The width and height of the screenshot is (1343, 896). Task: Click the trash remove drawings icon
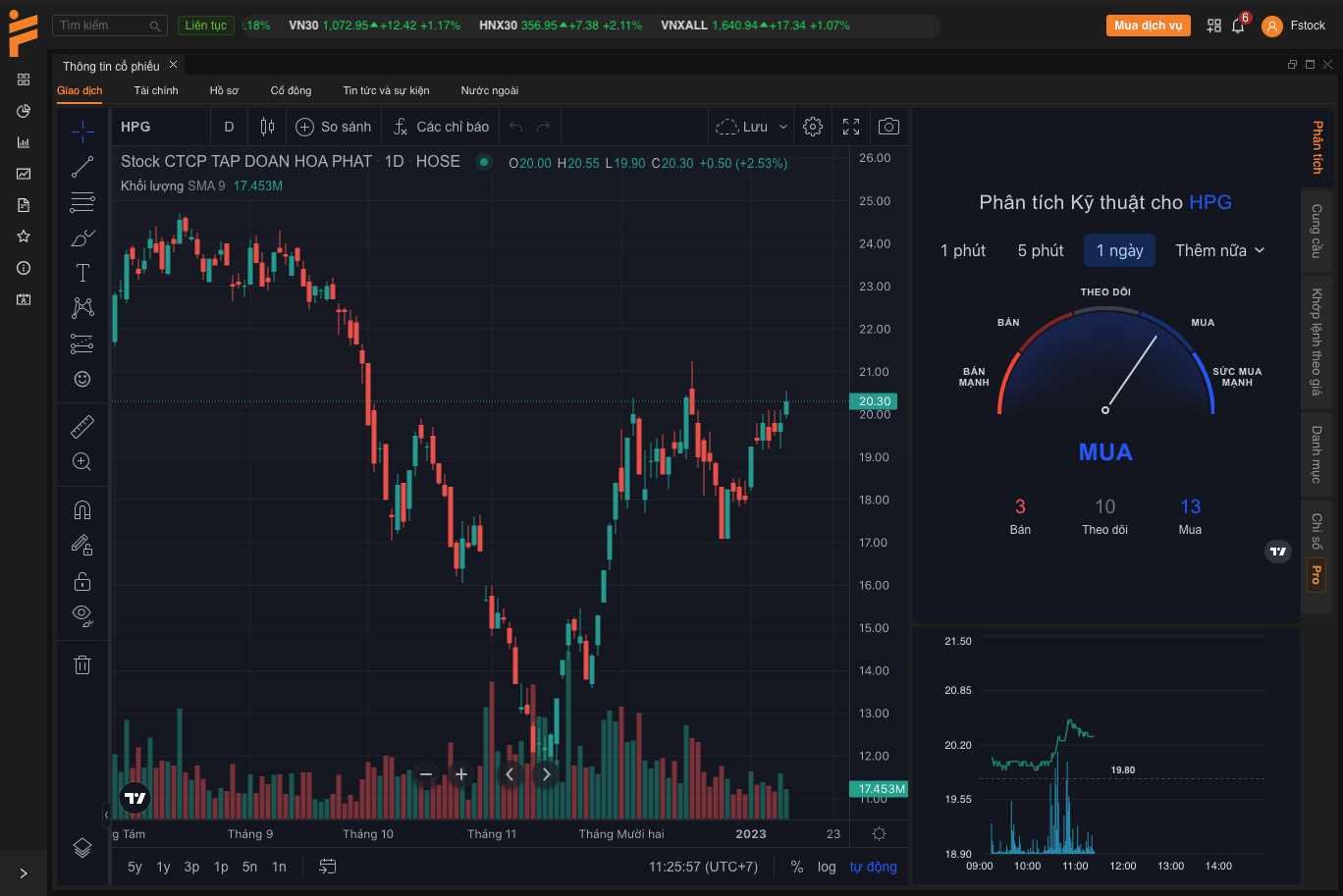pyautogui.click(x=82, y=665)
